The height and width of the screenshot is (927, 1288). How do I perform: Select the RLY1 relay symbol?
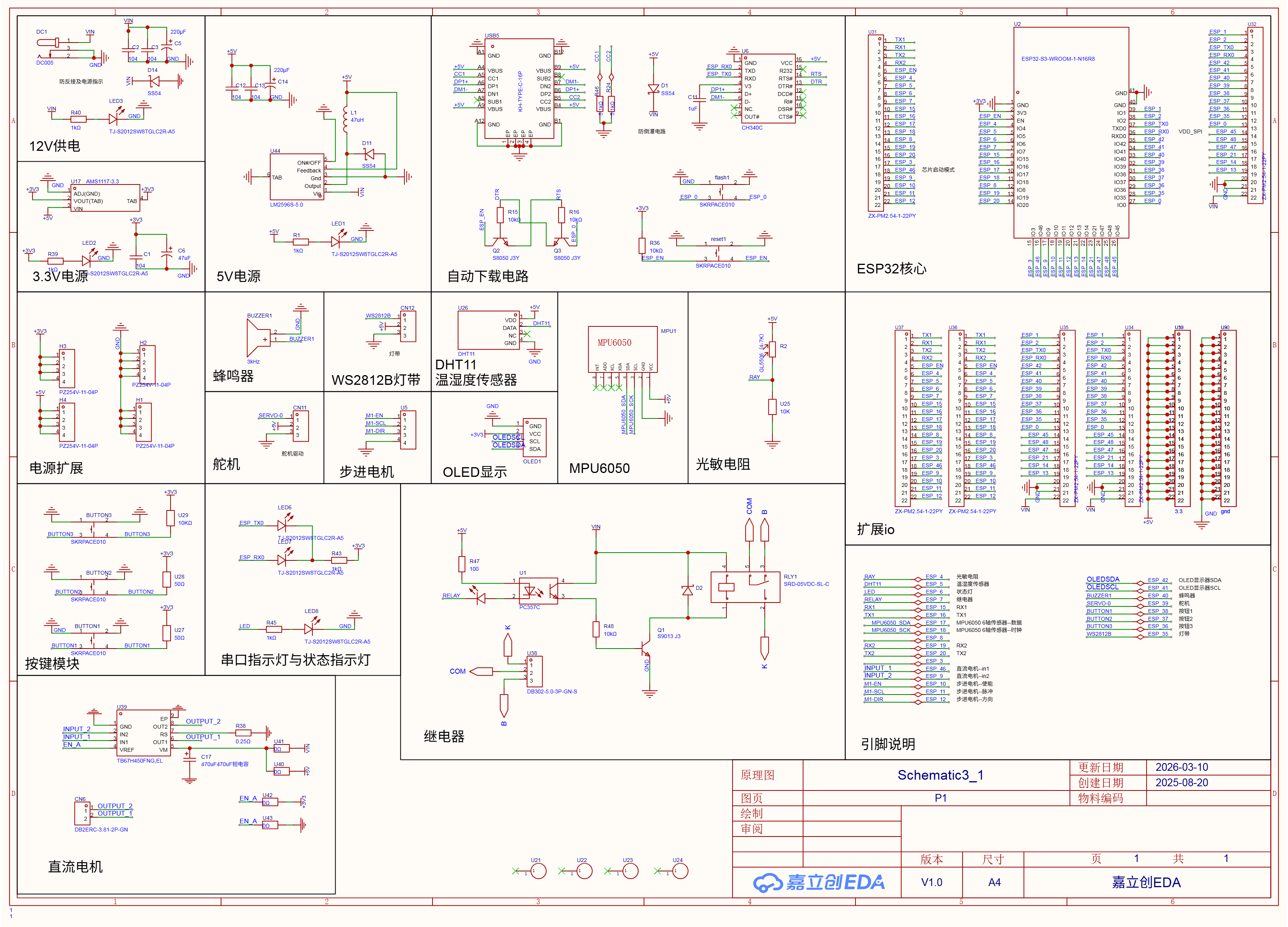point(745,587)
